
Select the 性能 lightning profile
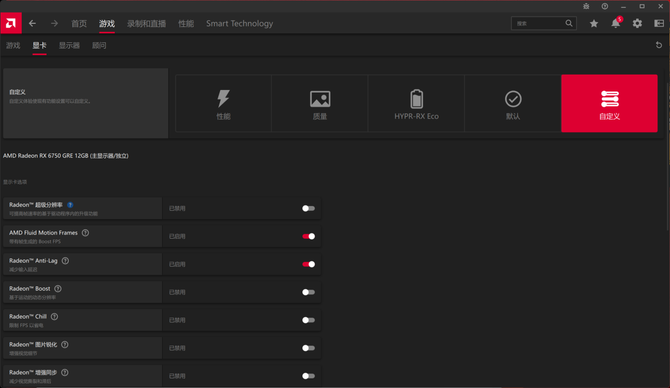pos(223,103)
